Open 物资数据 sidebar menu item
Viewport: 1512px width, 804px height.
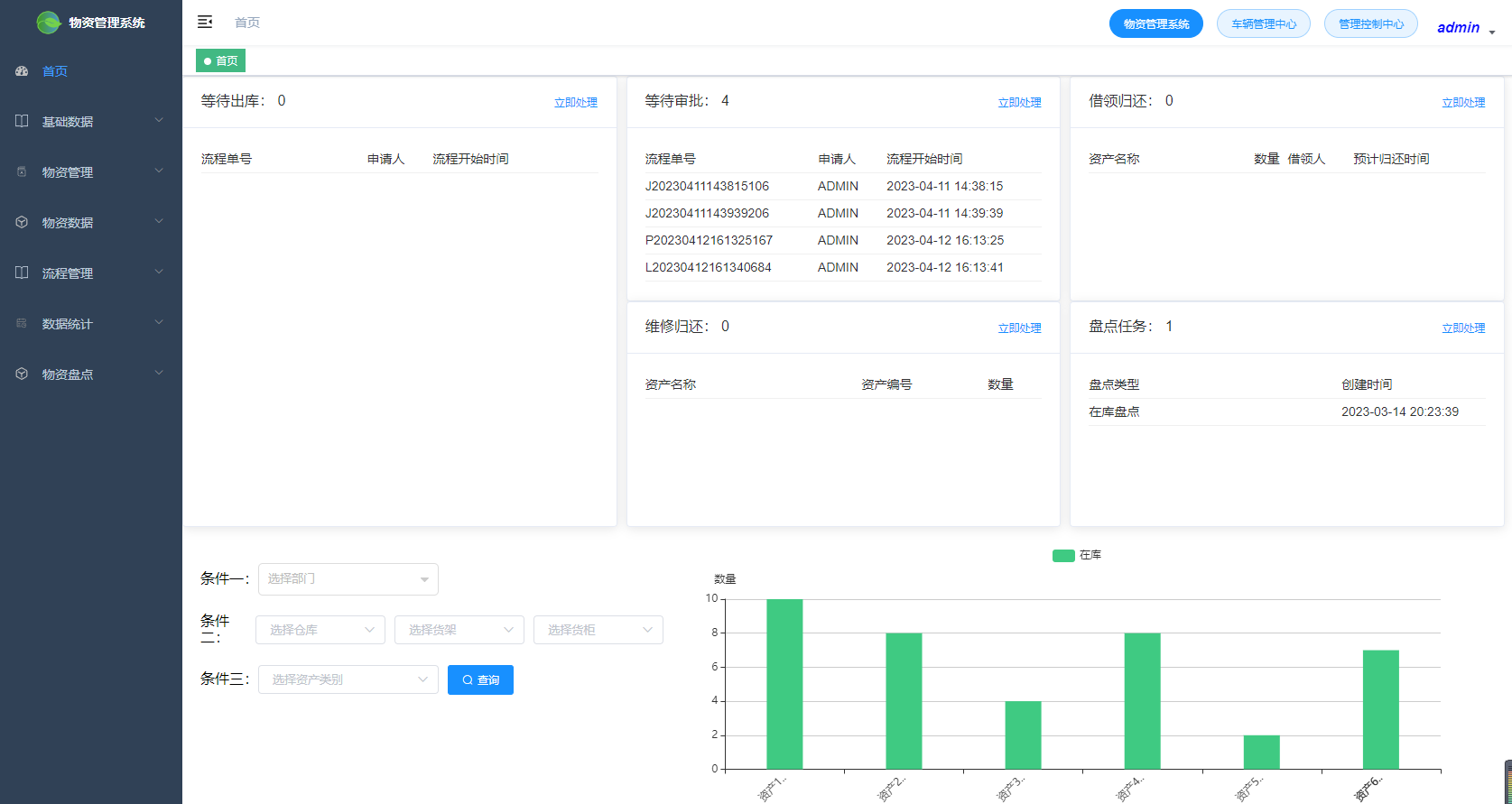click(91, 223)
